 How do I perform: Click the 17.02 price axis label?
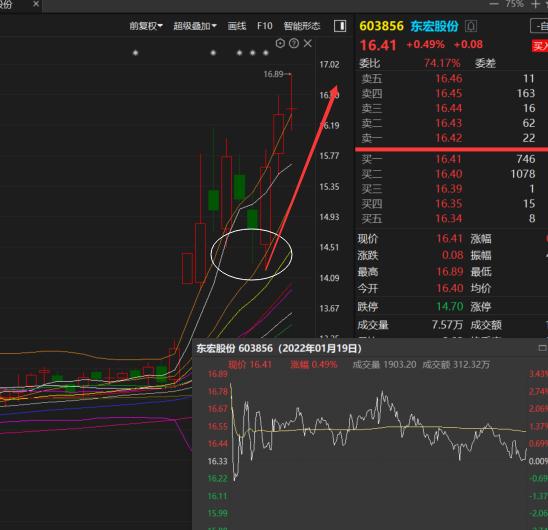coord(329,64)
